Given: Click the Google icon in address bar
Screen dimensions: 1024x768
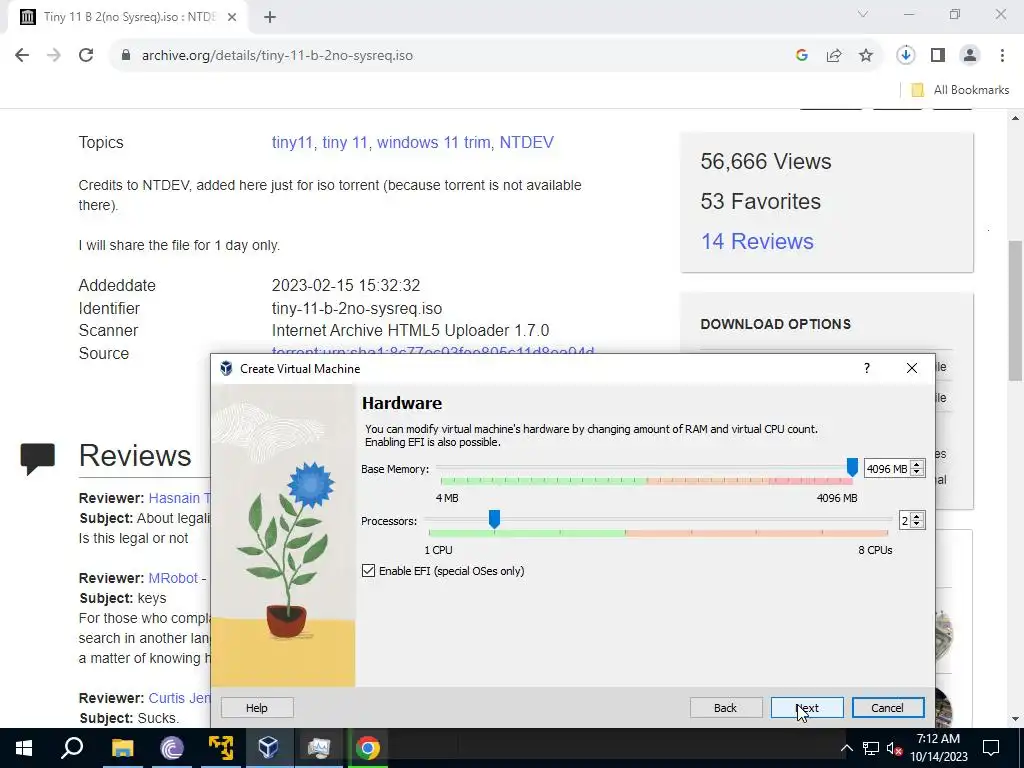Looking at the screenshot, I should [801, 55].
